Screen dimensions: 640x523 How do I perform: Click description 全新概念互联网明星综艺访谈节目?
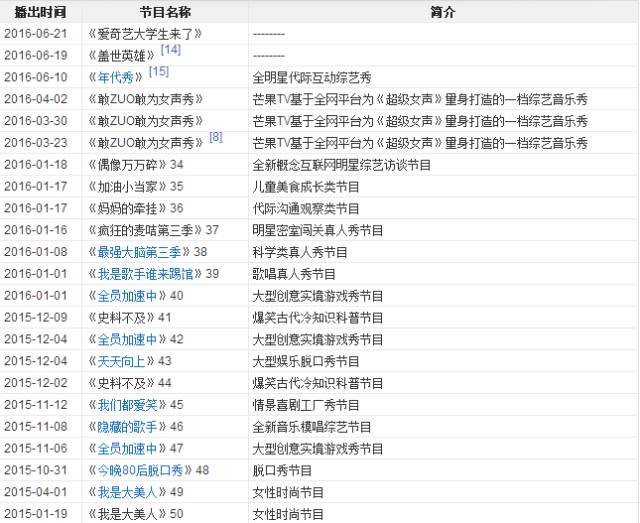[x=342, y=165]
